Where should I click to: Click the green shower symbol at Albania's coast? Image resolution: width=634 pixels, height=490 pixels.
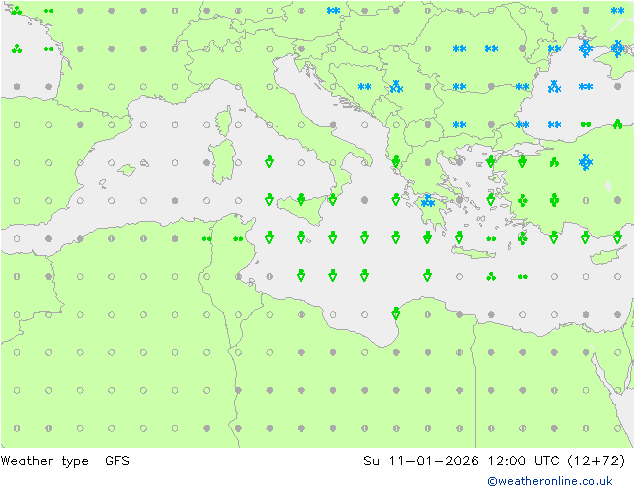pyautogui.click(x=396, y=161)
